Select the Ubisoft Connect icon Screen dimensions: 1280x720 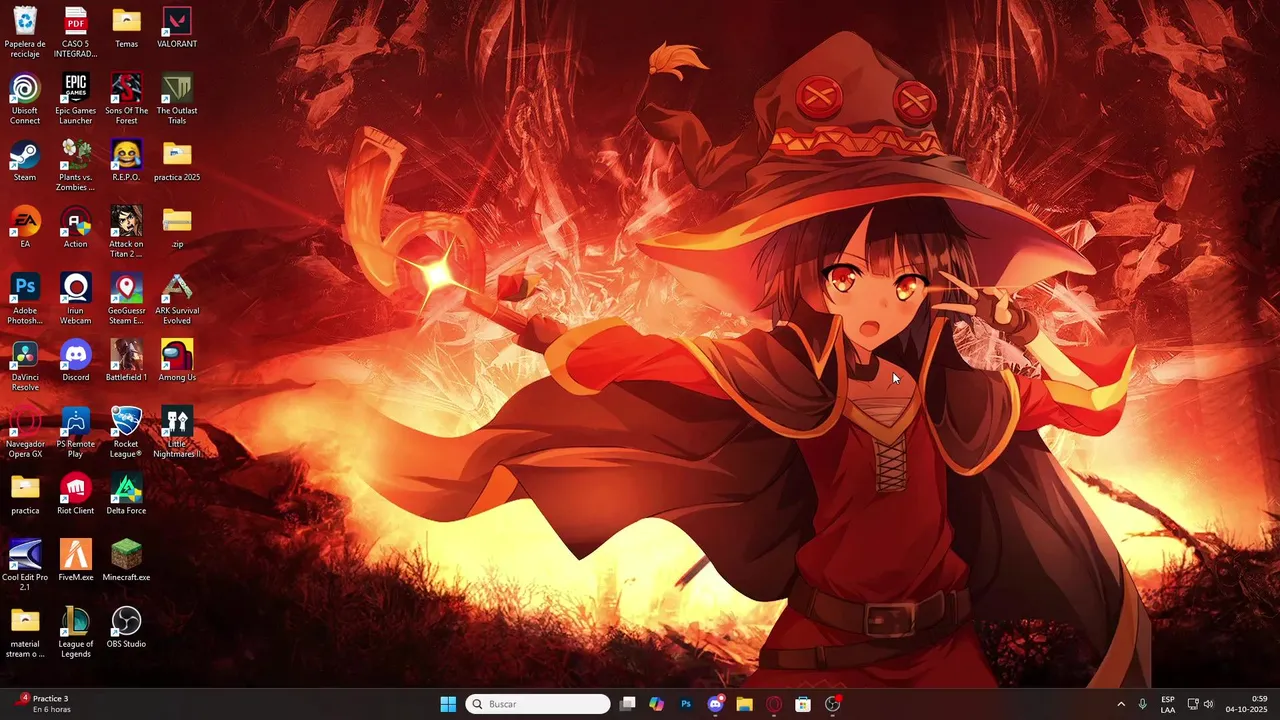pyautogui.click(x=25, y=98)
